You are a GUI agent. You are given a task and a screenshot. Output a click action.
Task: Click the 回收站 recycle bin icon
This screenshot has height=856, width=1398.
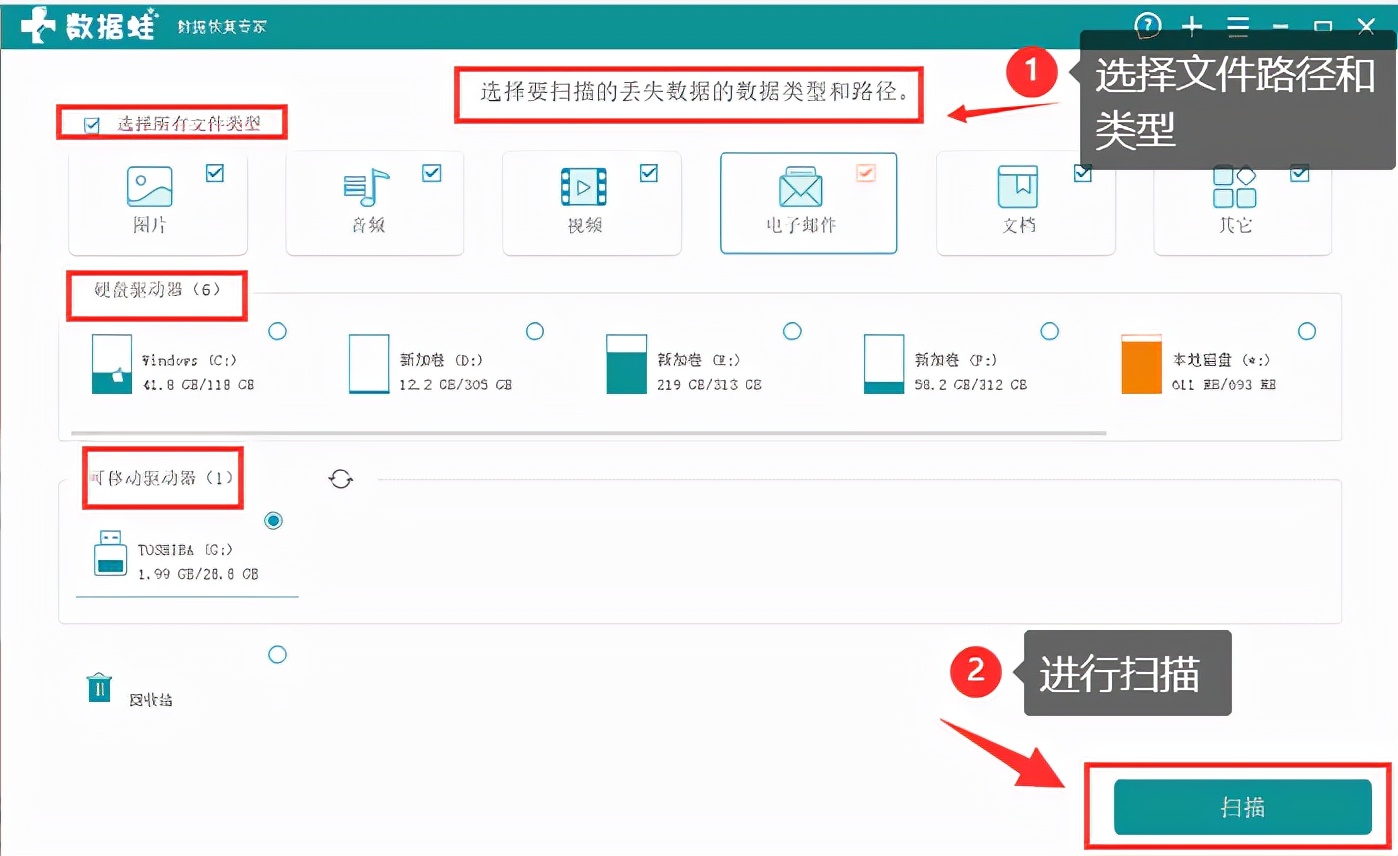pyautogui.click(x=98, y=688)
